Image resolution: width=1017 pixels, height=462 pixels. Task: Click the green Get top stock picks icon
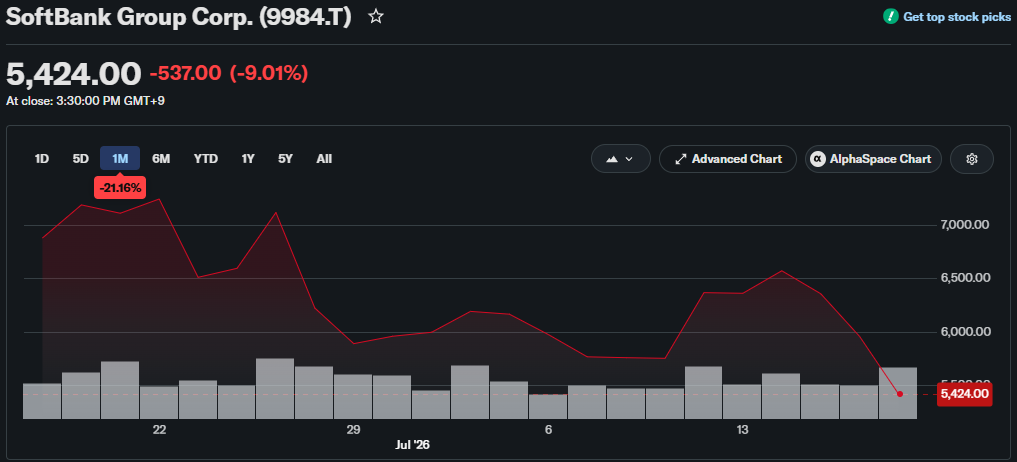coord(891,17)
